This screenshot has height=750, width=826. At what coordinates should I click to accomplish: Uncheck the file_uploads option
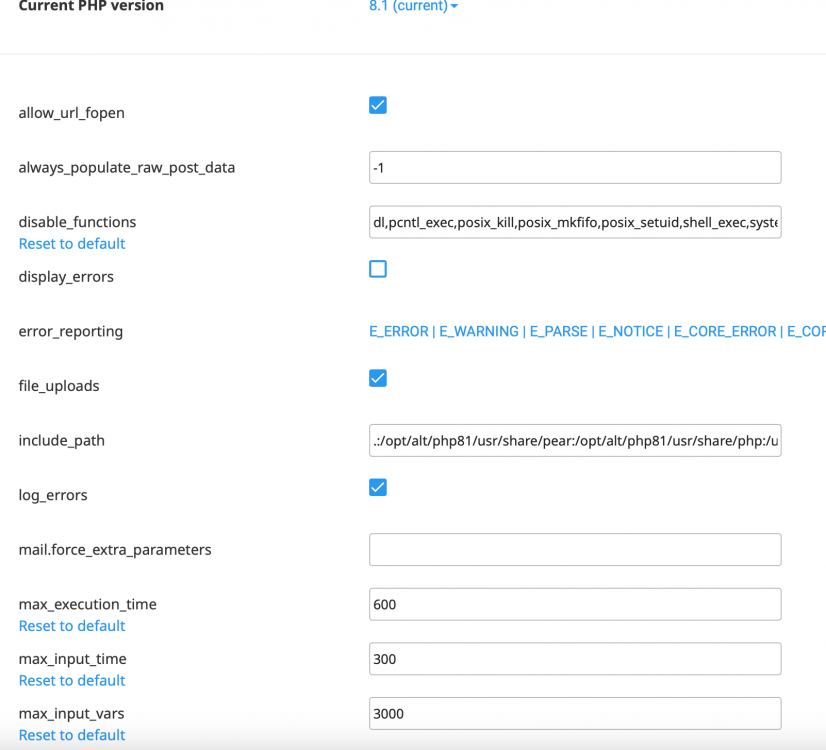pos(378,378)
